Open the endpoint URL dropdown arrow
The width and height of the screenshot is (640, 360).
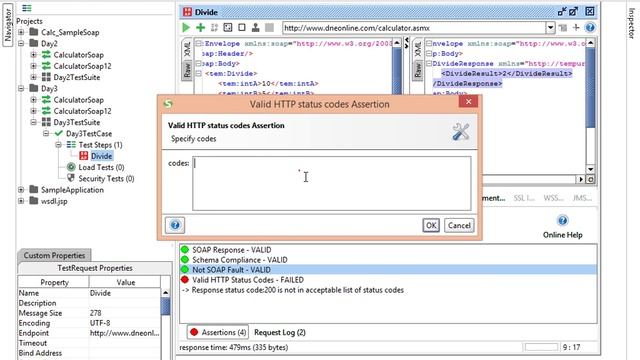pyautogui.click(x=550, y=28)
